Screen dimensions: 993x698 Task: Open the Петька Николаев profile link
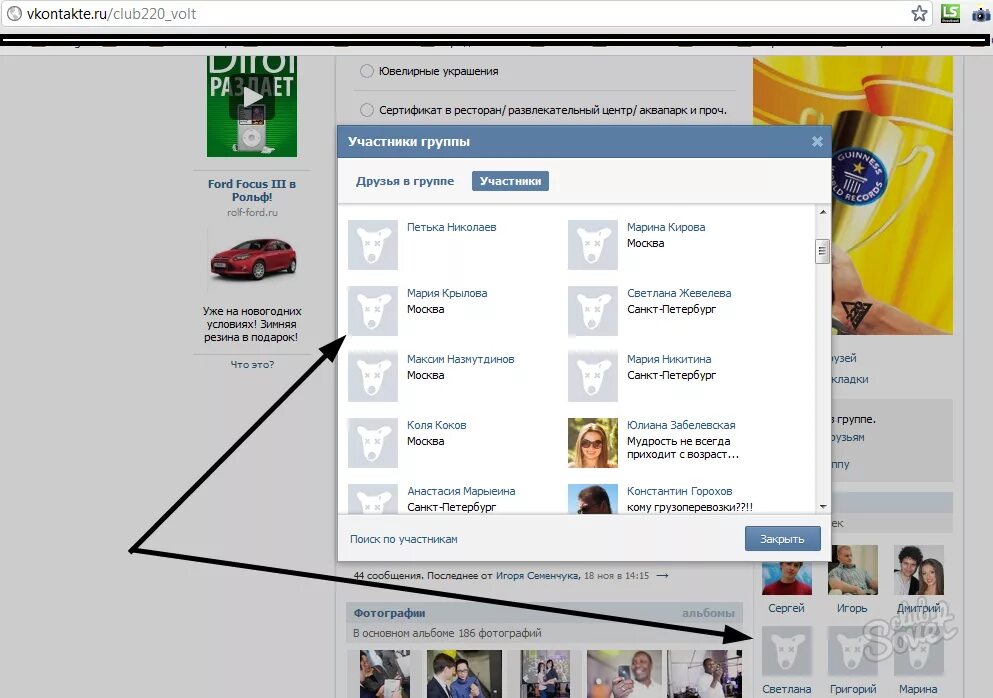pyautogui.click(x=452, y=227)
